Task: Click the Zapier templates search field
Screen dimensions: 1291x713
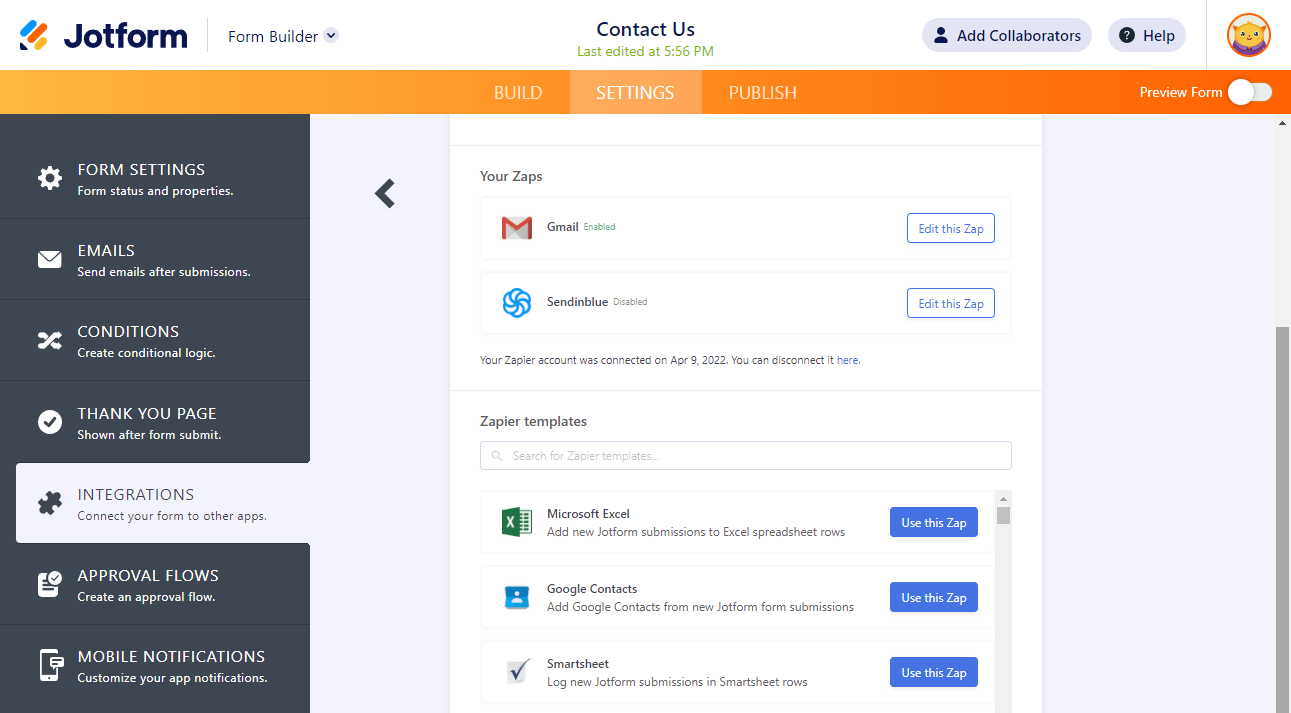Action: pos(745,456)
